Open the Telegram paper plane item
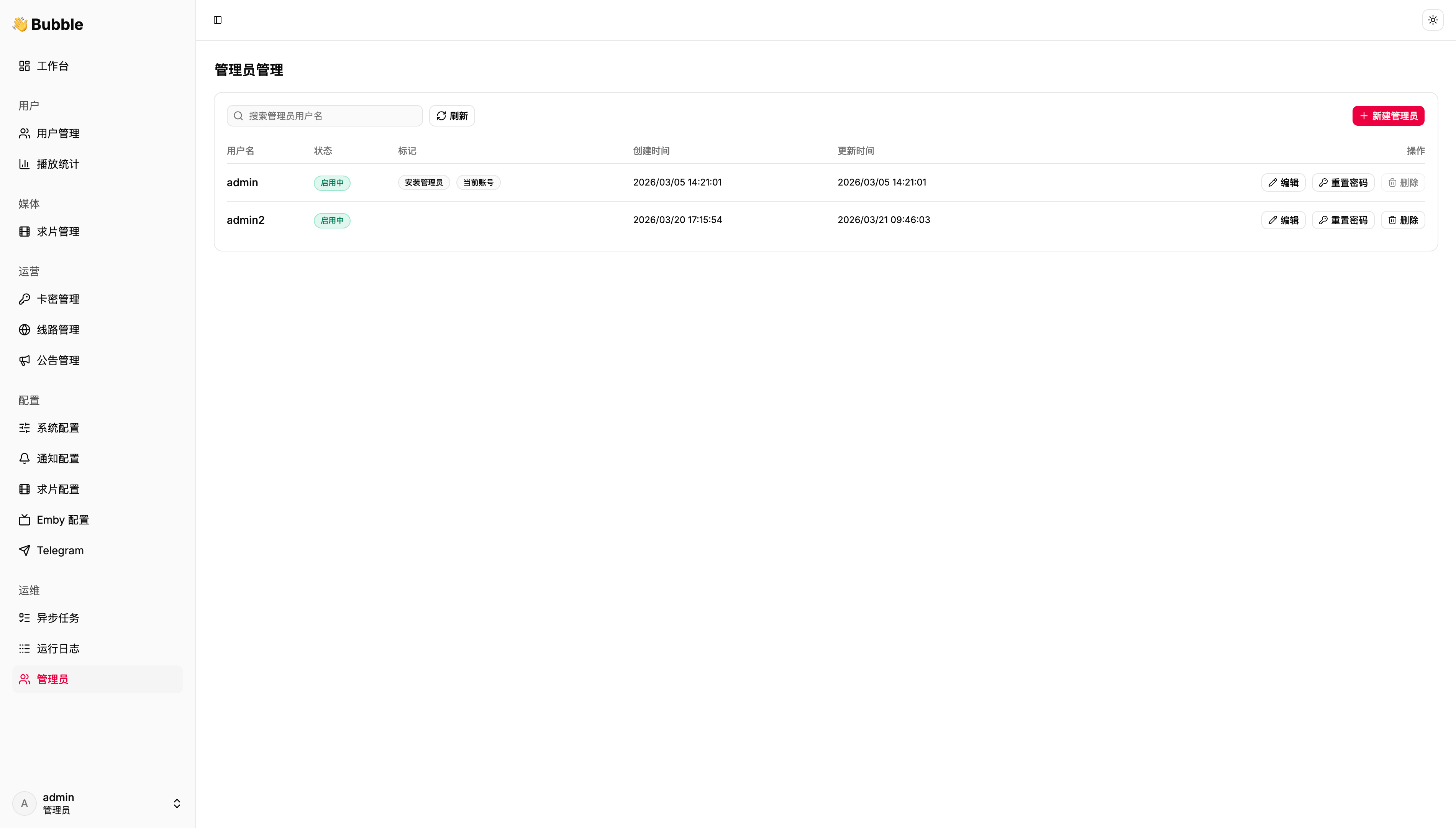The image size is (1456, 828). pyautogui.click(x=60, y=550)
